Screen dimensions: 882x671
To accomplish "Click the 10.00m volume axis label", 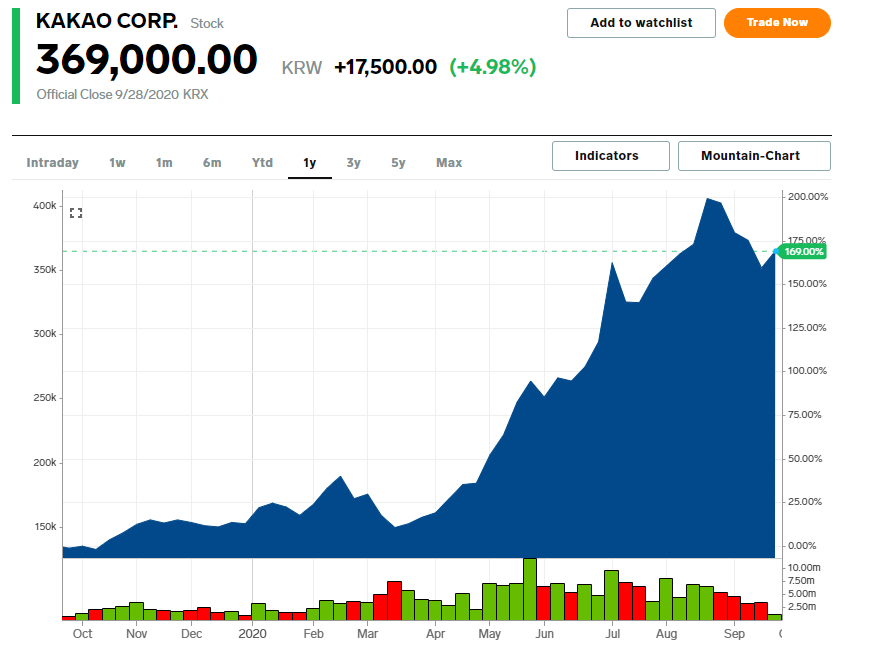I will pyautogui.click(x=804, y=568).
